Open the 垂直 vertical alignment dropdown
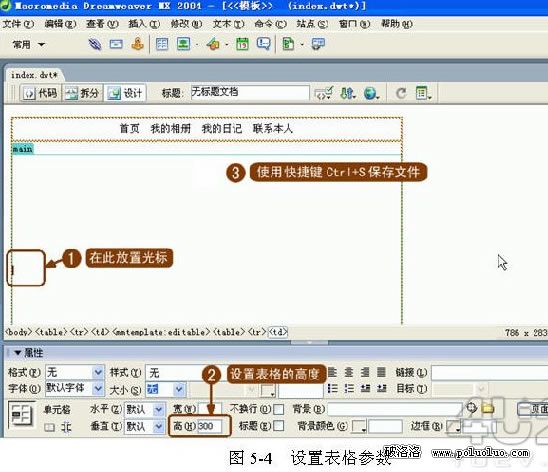The image size is (548, 472). [159, 426]
